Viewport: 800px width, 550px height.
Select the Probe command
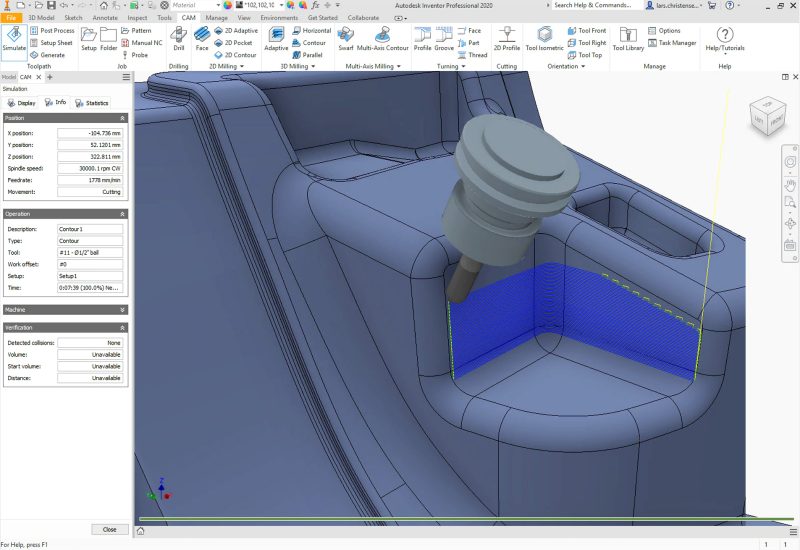coord(135,55)
